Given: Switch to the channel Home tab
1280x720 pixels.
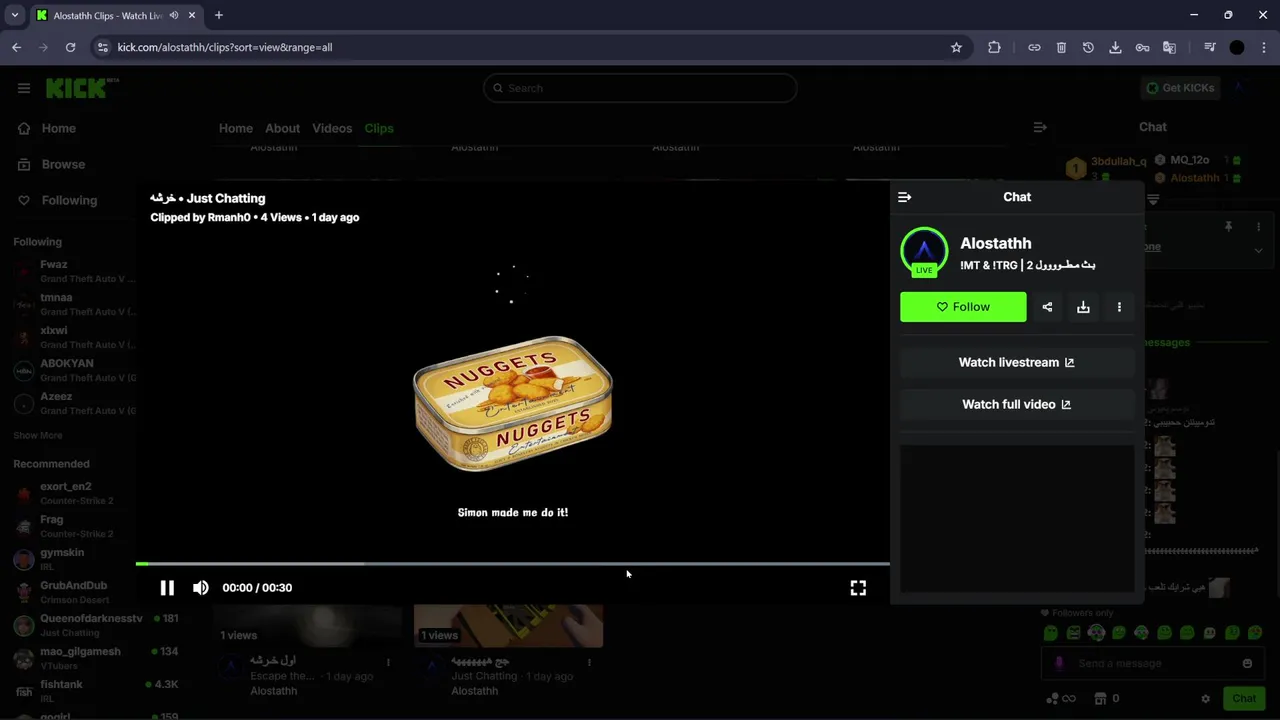Looking at the screenshot, I should click(x=236, y=128).
